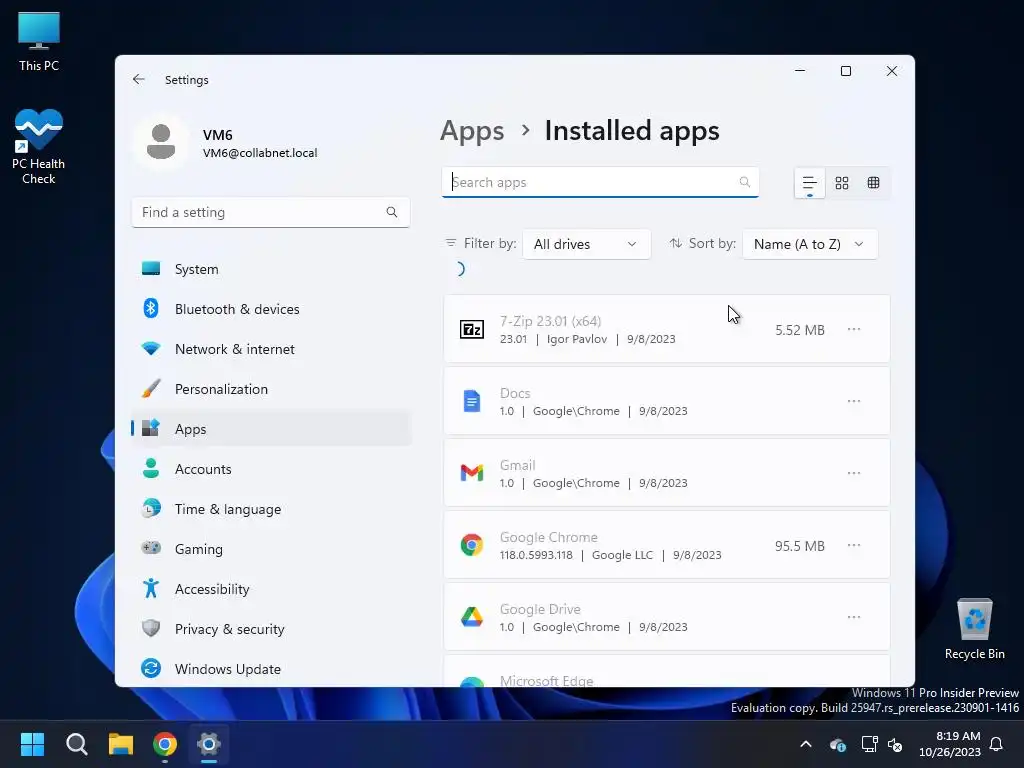Screen dimensions: 1024x768
Task: Open Network & internet settings
Action: coord(271,349)
